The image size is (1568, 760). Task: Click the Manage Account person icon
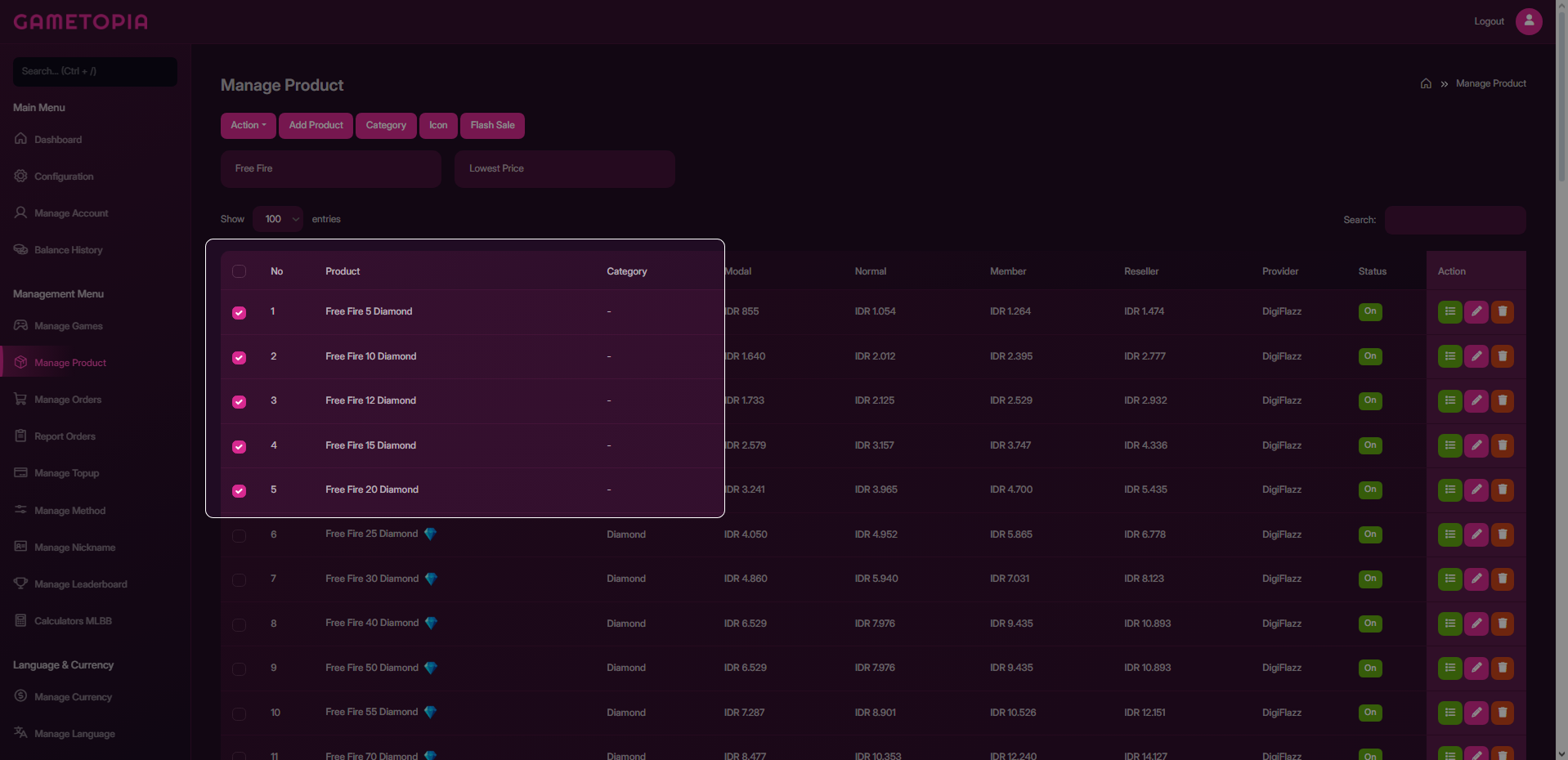click(x=20, y=212)
